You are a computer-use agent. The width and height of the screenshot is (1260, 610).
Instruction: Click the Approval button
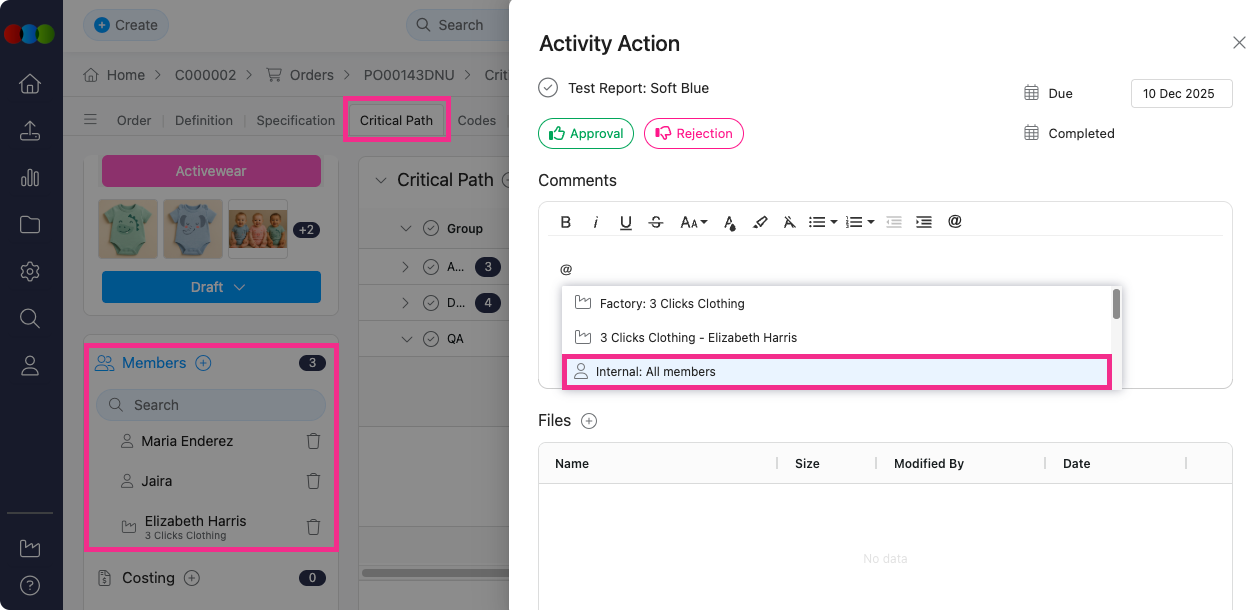point(586,134)
